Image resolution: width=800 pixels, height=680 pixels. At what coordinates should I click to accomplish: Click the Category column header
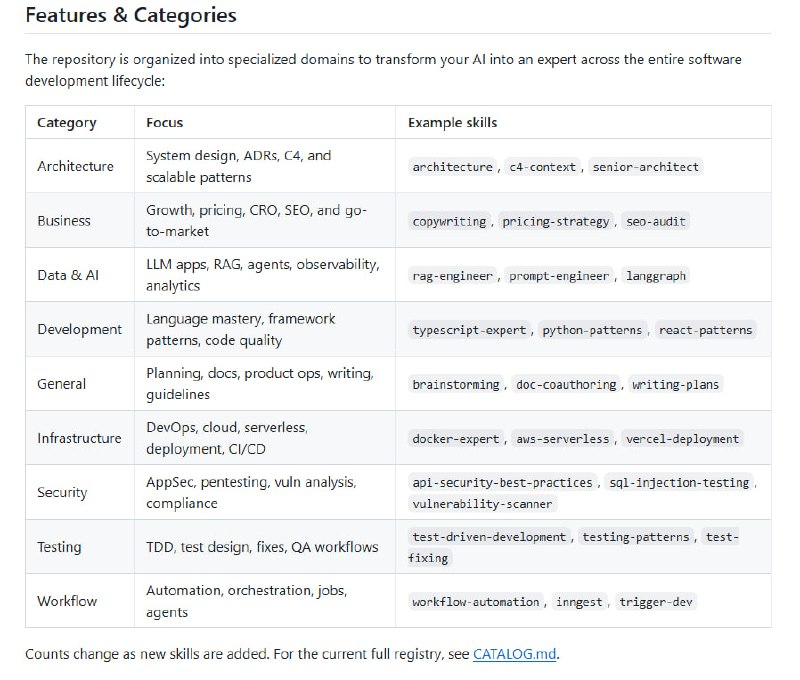[67, 123]
